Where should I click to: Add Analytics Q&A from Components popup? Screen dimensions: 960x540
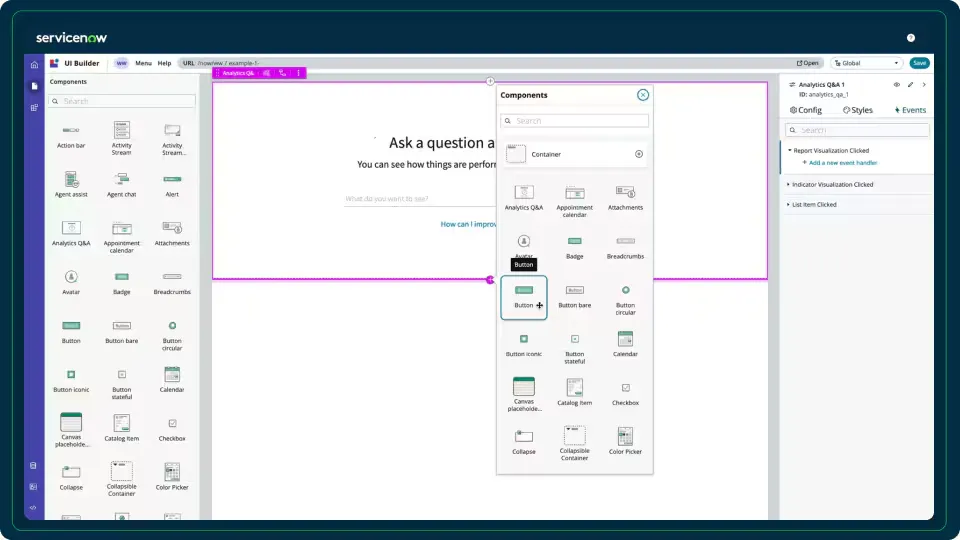click(x=523, y=199)
